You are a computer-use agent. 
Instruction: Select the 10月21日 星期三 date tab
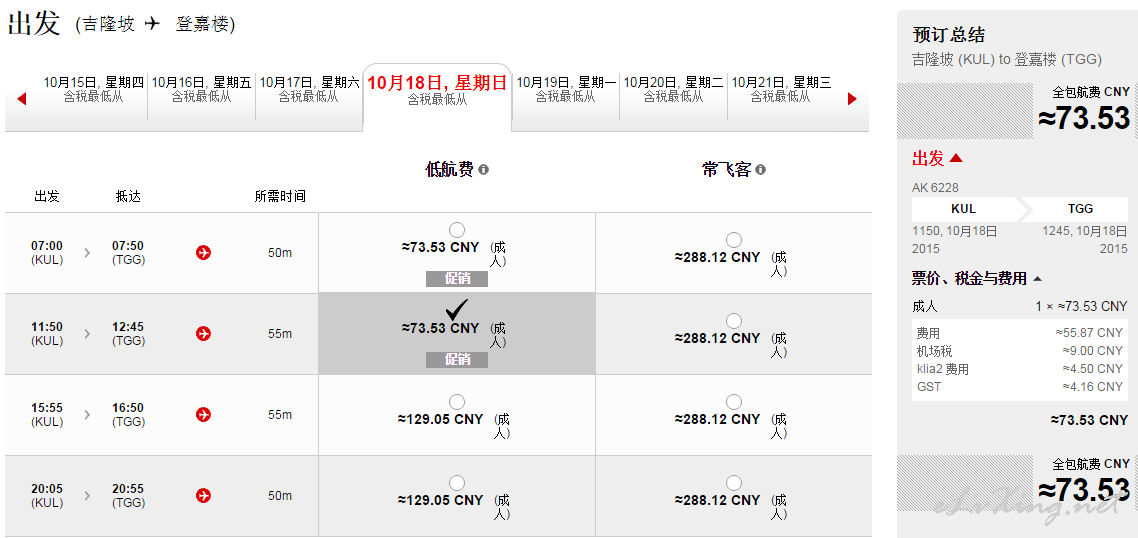781,89
